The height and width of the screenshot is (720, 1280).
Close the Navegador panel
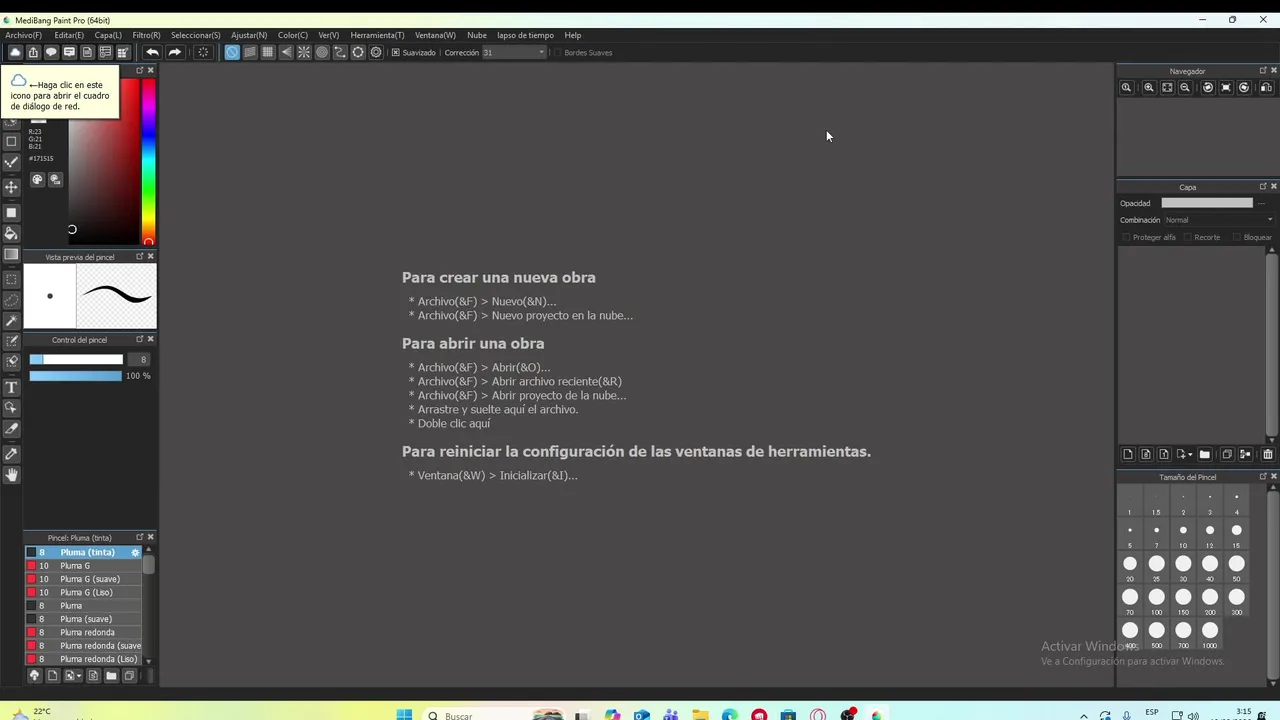[1273, 71]
